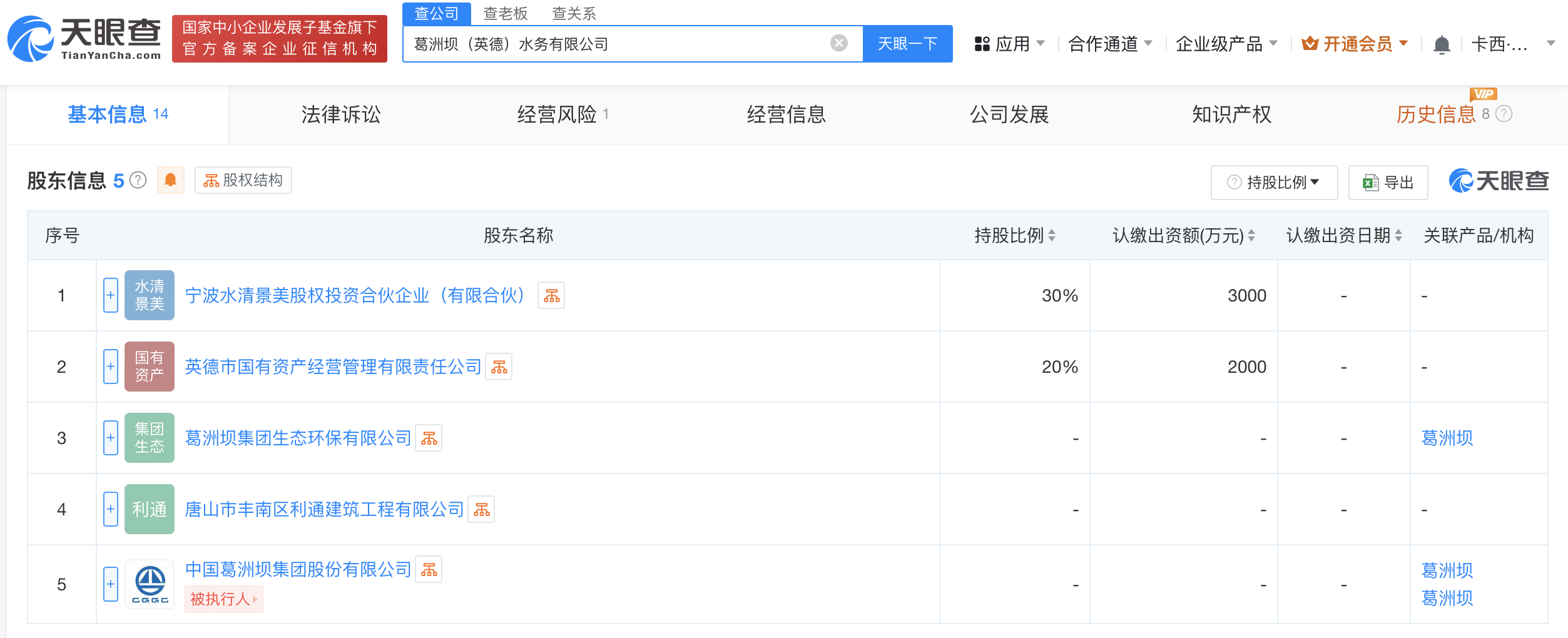Image resolution: width=1568 pixels, height=638 pixels.
Task: Open 宁波水清景美股权投资合伙企业 link
Action: 355,295
